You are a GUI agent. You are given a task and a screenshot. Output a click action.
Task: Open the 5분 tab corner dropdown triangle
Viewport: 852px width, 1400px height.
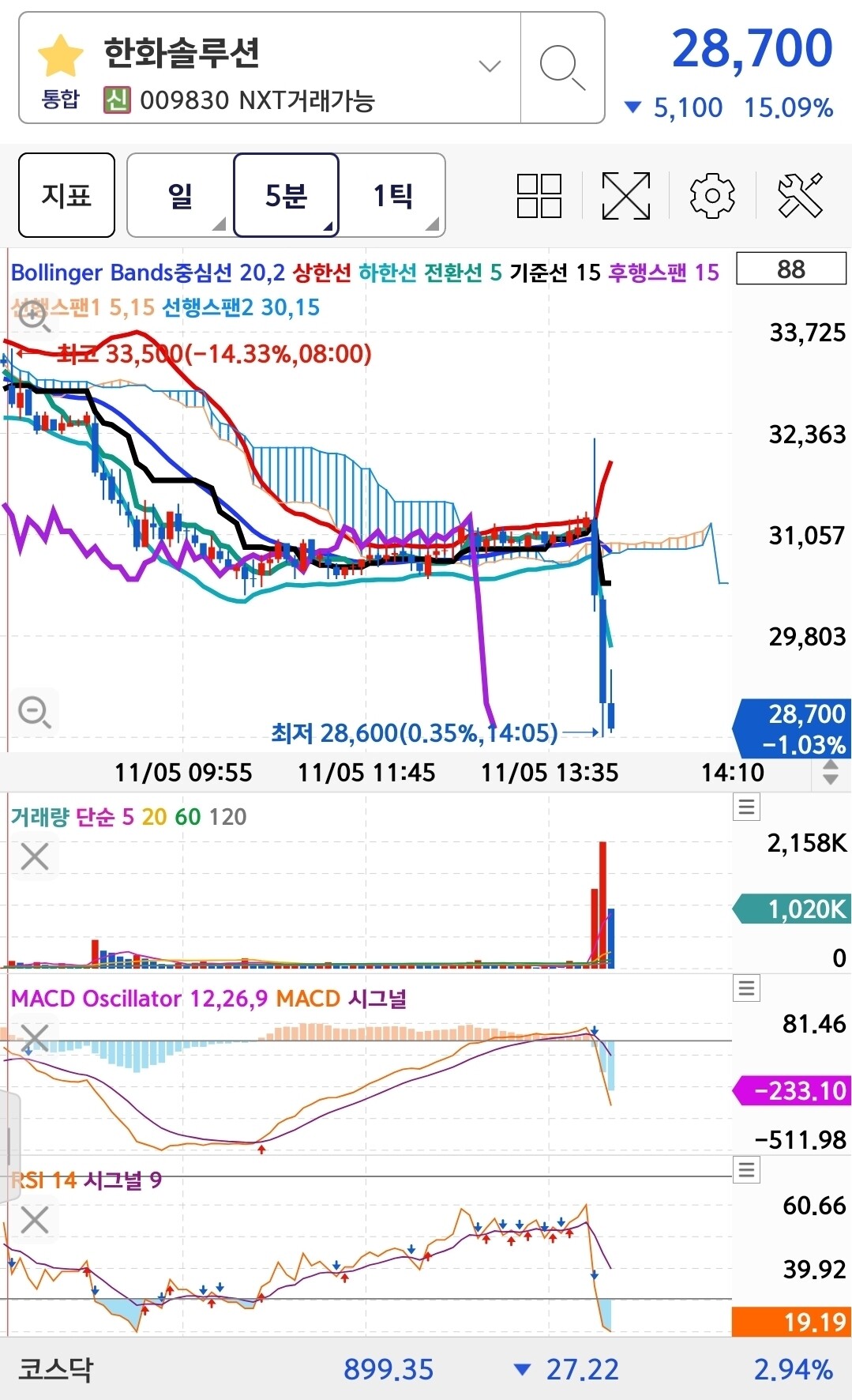pyautogui.click(x=327, y=227)
